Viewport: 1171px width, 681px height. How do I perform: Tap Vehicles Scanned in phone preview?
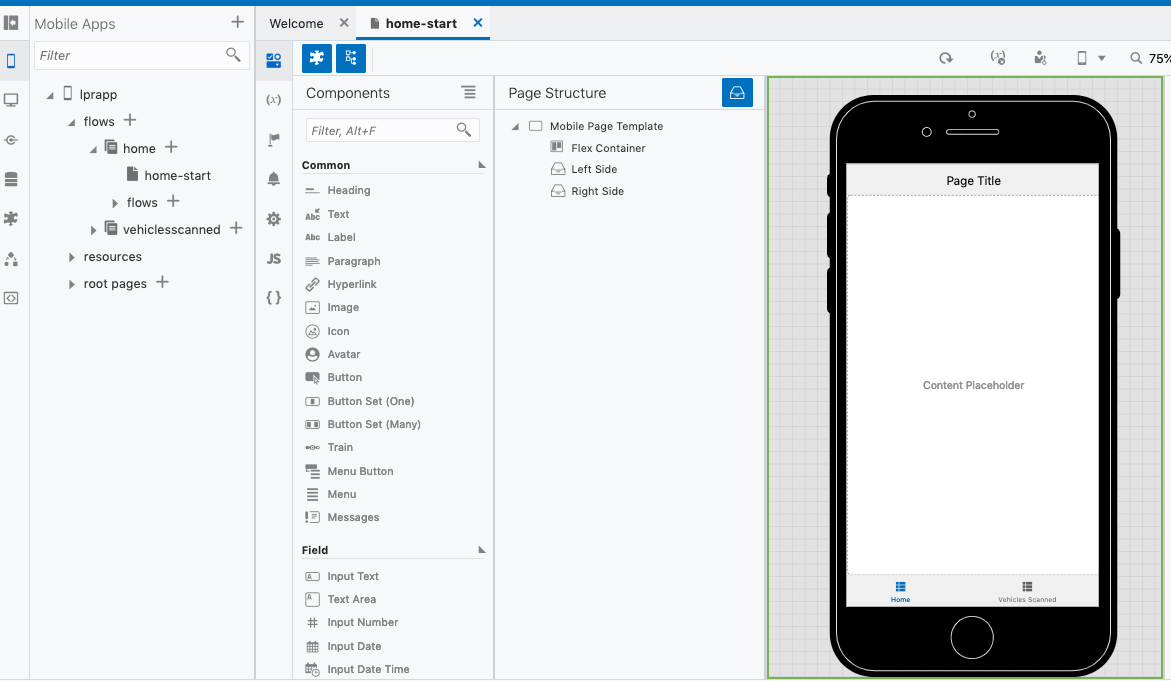click(x=1027, y=591)
